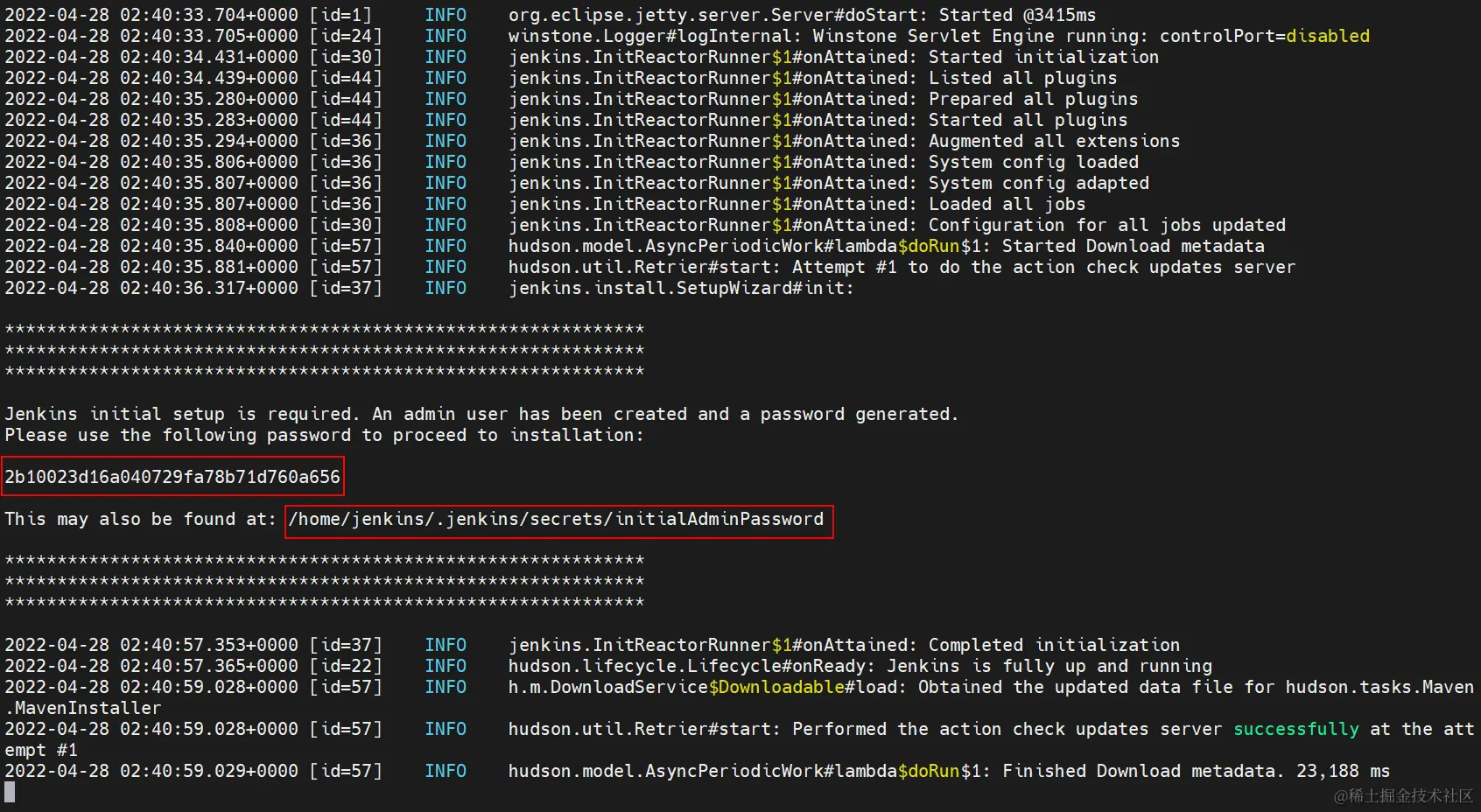The image size is (1481, 812).
Task: Click 'Finished Download metadata. 23,188 ms' message
Action: (1196, 771)
